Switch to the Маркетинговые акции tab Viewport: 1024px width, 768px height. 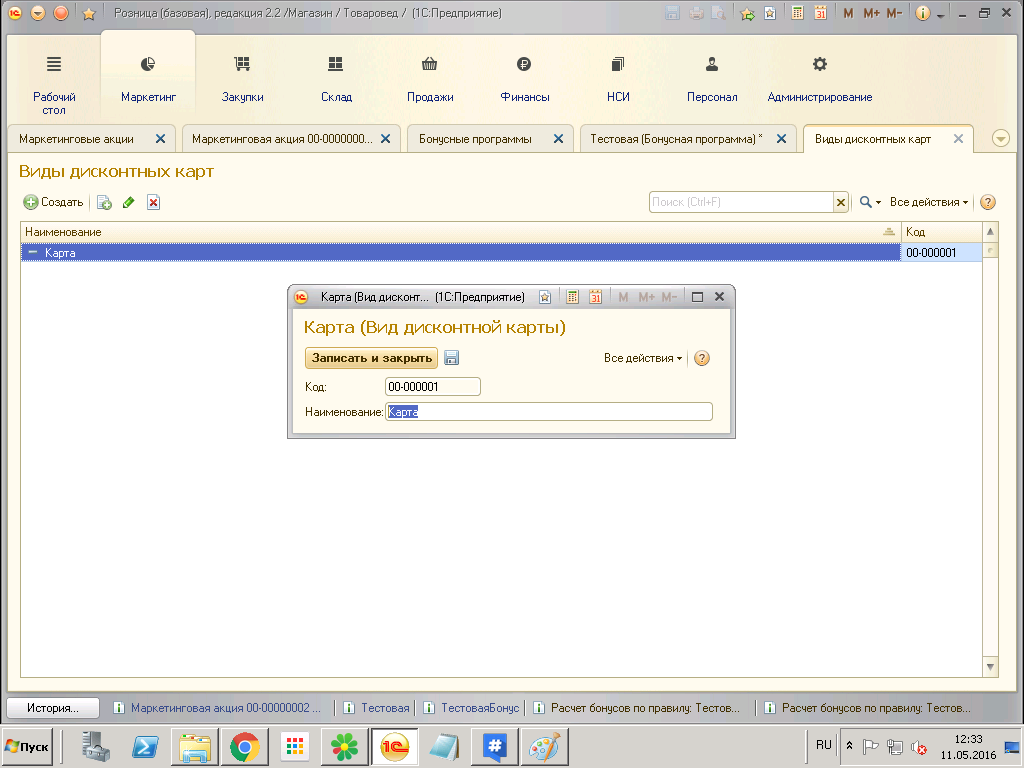(x=77, y=139)
